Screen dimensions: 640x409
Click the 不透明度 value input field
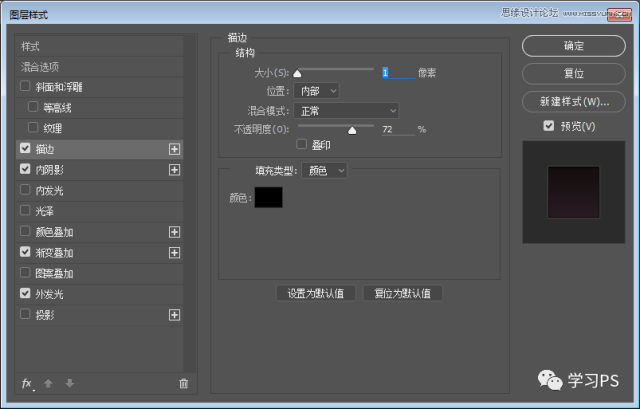tap(397, 130)
